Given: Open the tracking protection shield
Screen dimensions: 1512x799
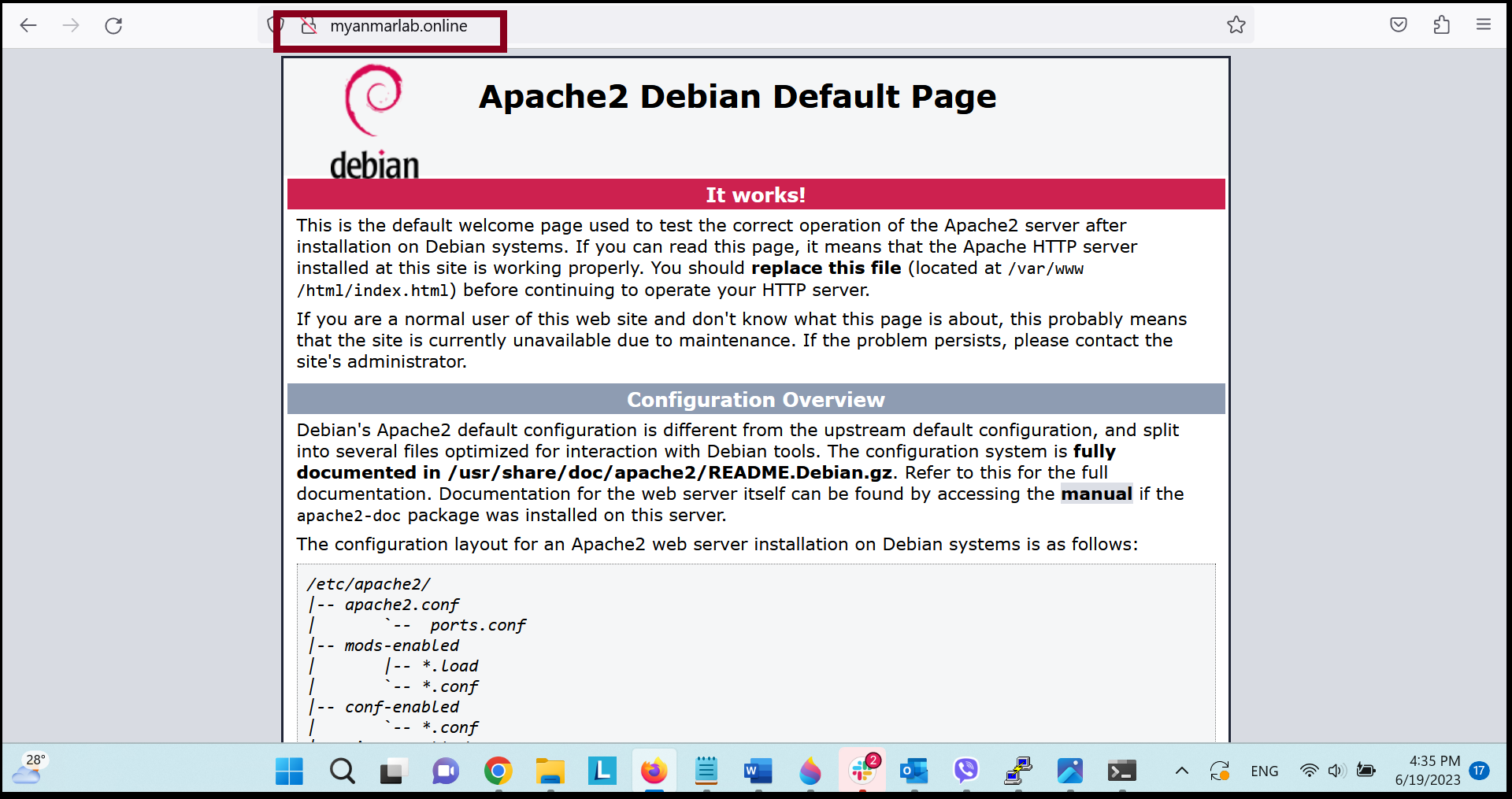Looking at the screenshot, I should point(276,25).
